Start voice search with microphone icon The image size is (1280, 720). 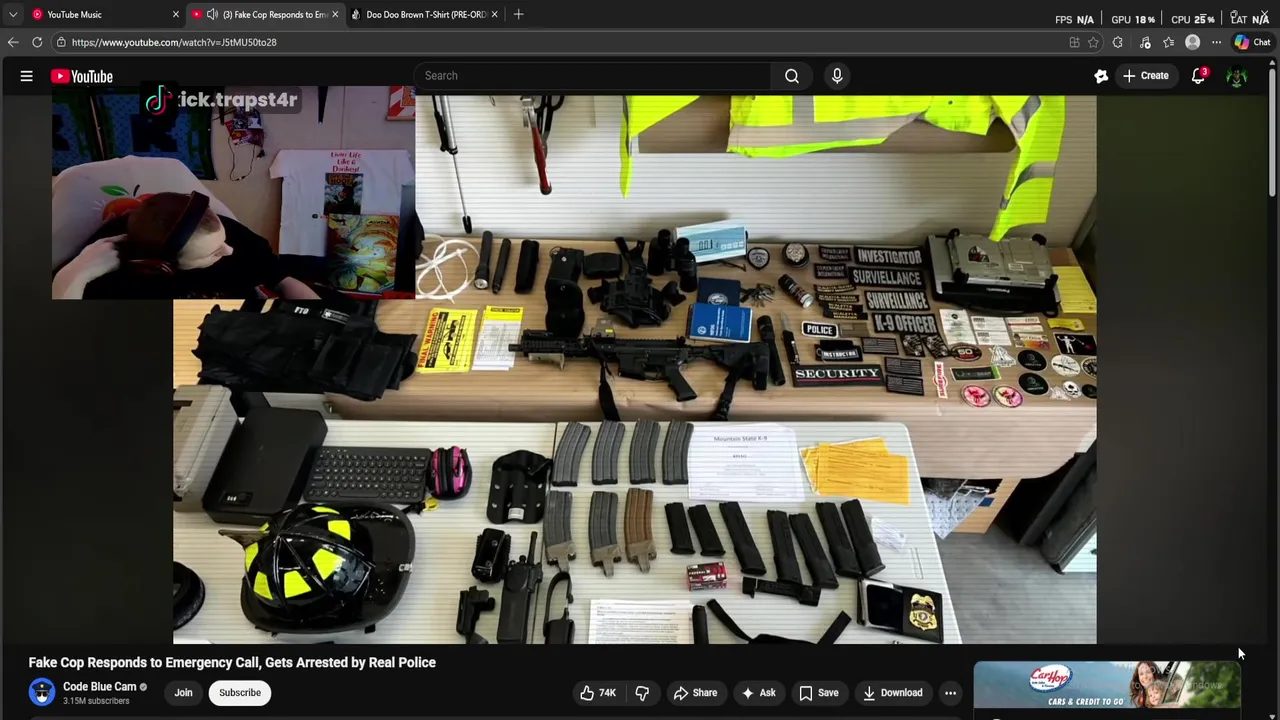837,76
